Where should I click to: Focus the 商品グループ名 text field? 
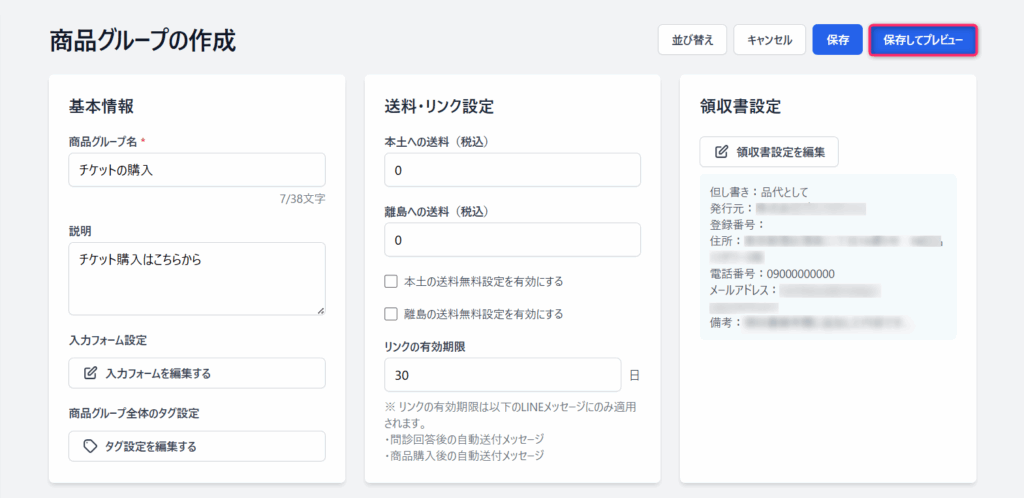(x=197, y=170)
